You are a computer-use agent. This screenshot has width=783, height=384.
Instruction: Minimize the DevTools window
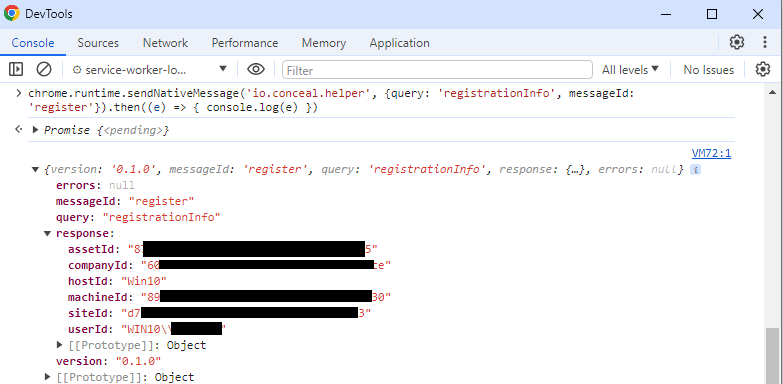click(x=666, y=14)
